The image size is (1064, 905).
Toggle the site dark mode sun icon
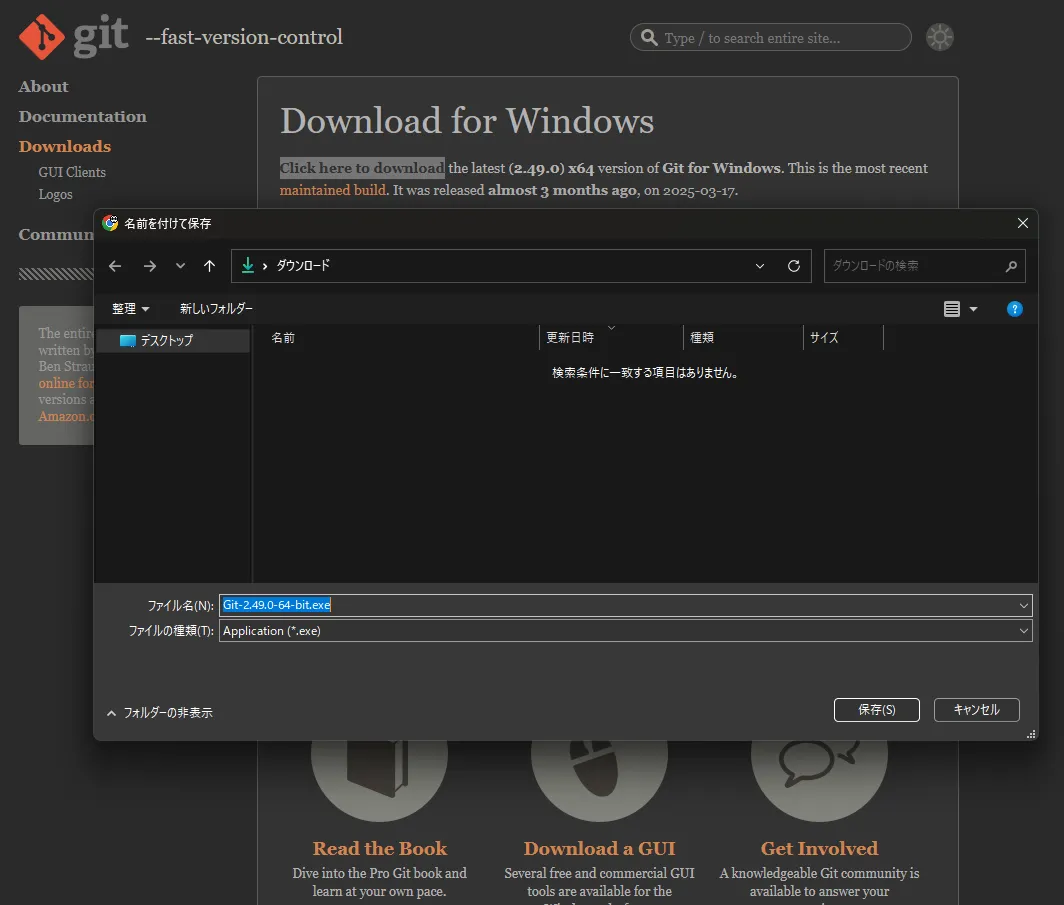point(939,37)
